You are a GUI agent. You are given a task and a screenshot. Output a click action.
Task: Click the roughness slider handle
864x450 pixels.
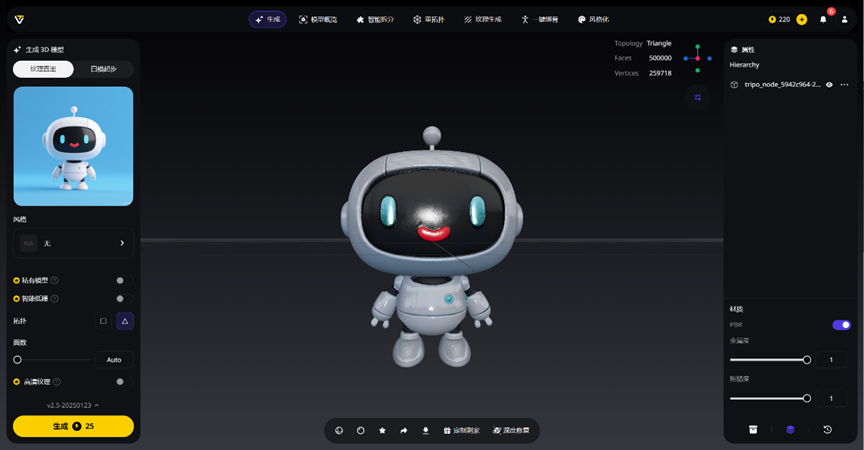click(807, 398)
